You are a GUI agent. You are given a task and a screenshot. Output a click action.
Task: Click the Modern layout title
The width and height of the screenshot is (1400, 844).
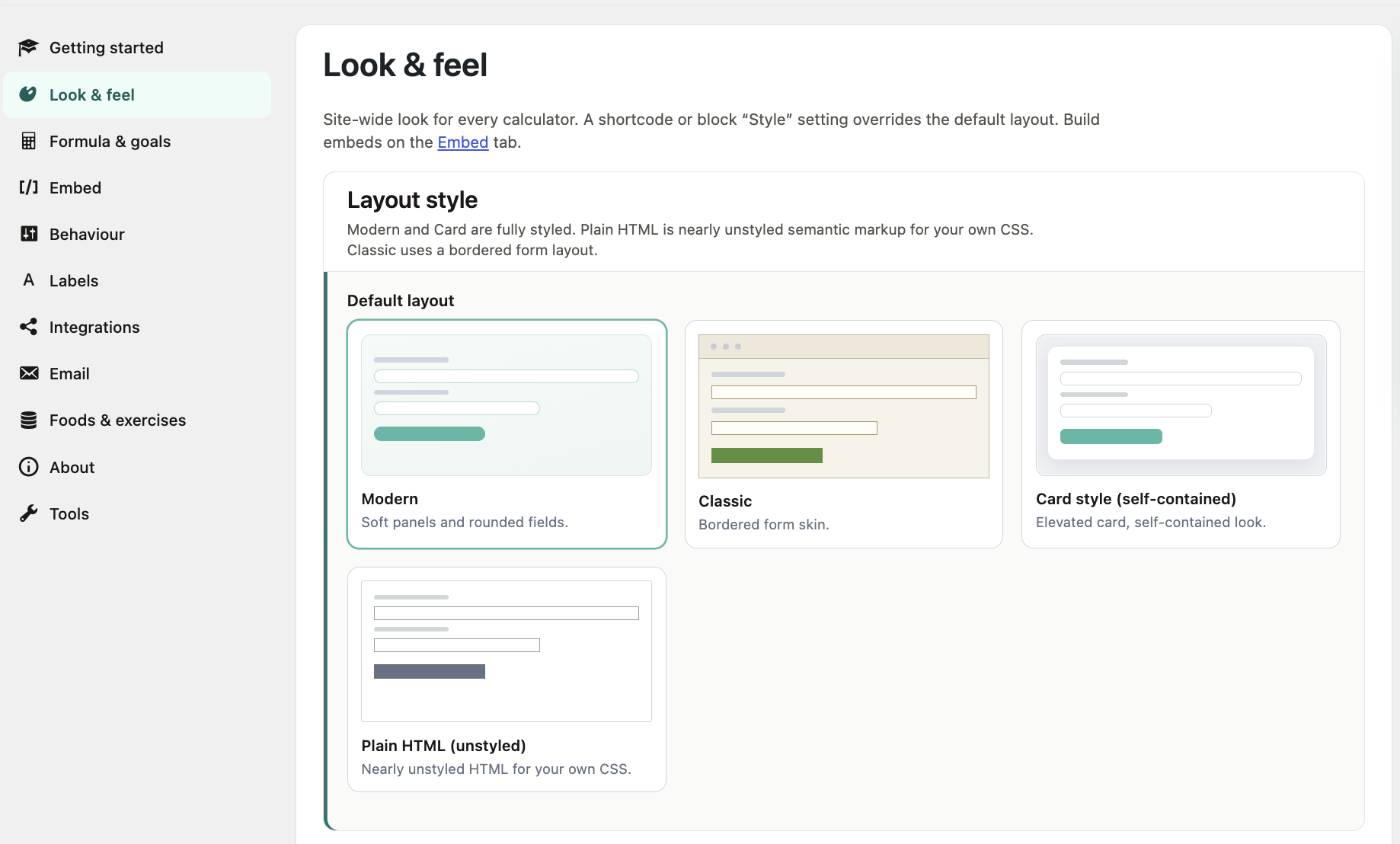coord(390,499)
